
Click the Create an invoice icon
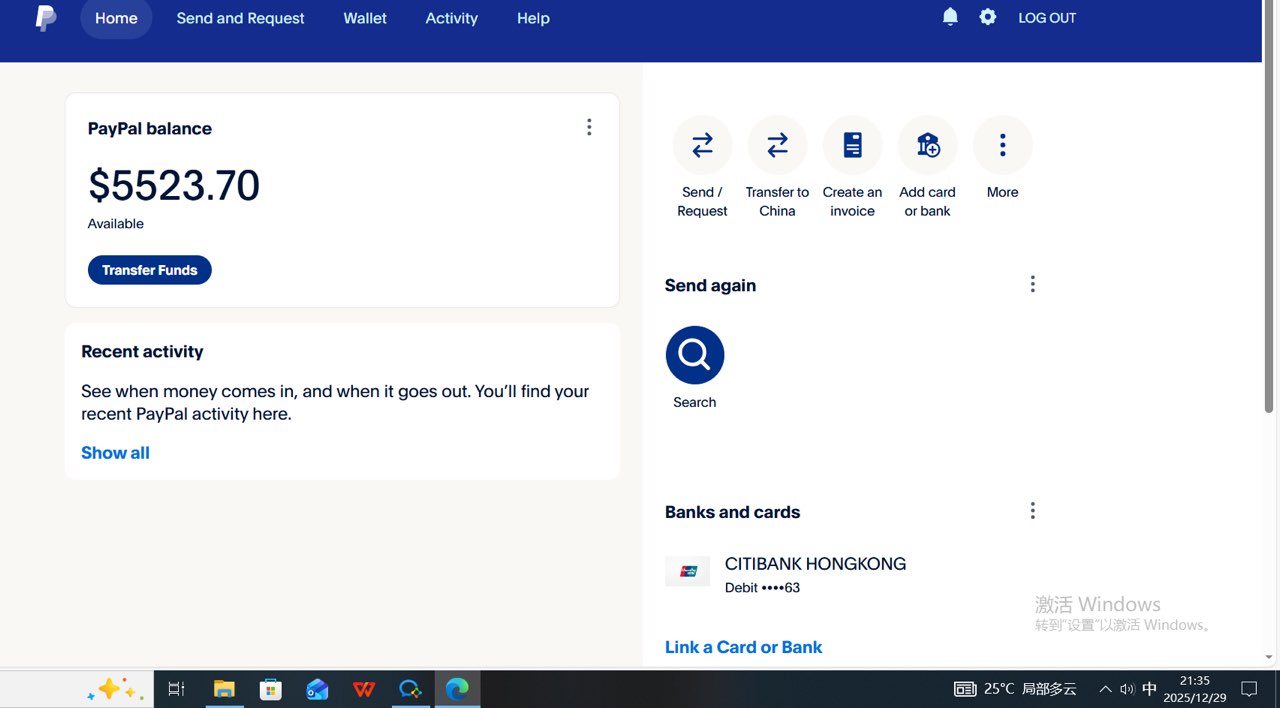click(852, 146)
